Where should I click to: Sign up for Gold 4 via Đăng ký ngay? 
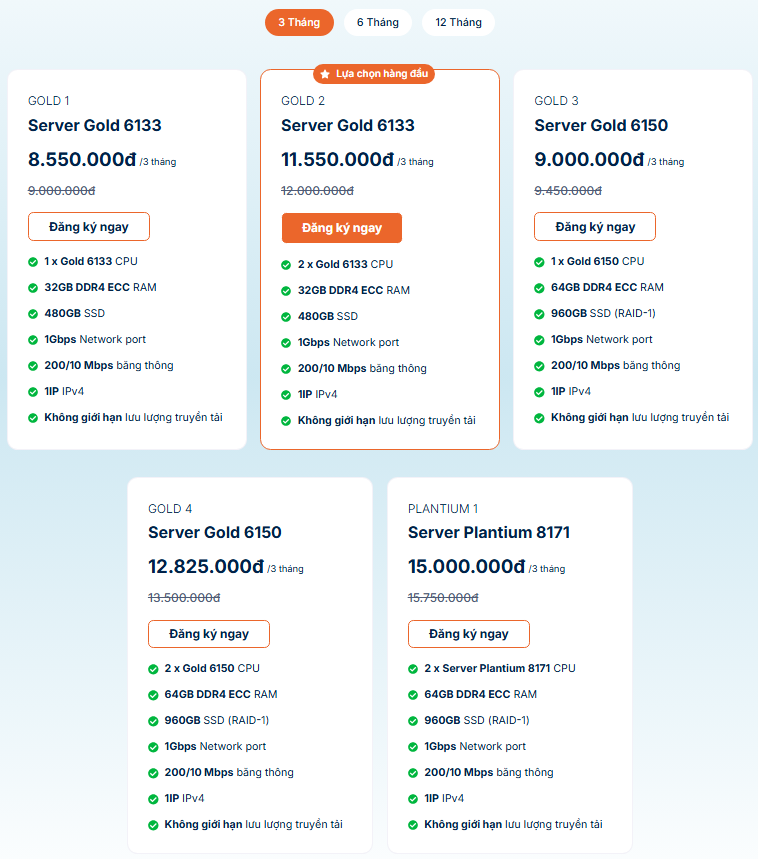click(x=208, y=634)
